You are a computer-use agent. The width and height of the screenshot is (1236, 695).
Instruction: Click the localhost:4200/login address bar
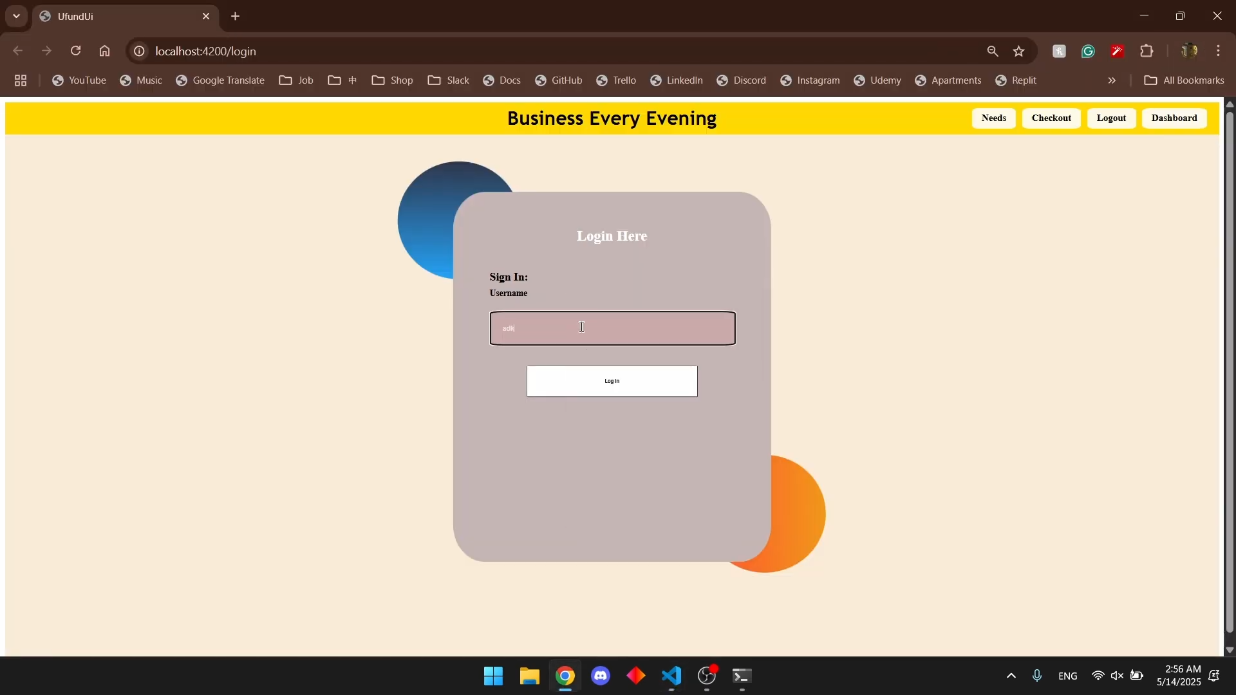tap(560, 51)
